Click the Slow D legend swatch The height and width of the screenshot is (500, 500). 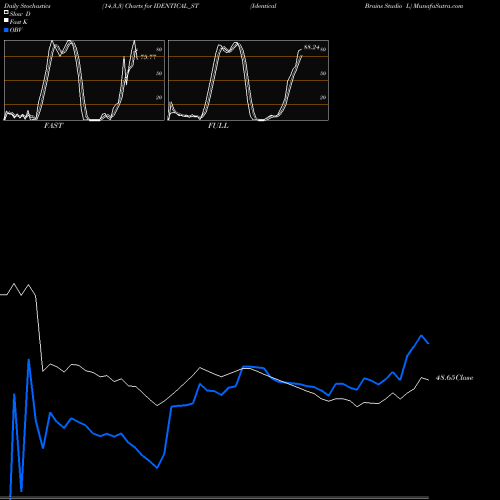pos(6,12)
